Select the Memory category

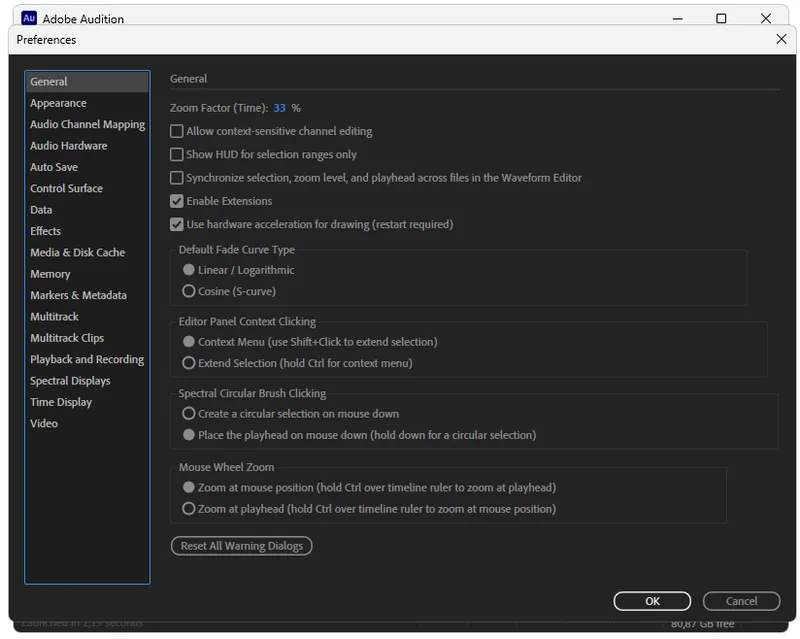point(87,274)
